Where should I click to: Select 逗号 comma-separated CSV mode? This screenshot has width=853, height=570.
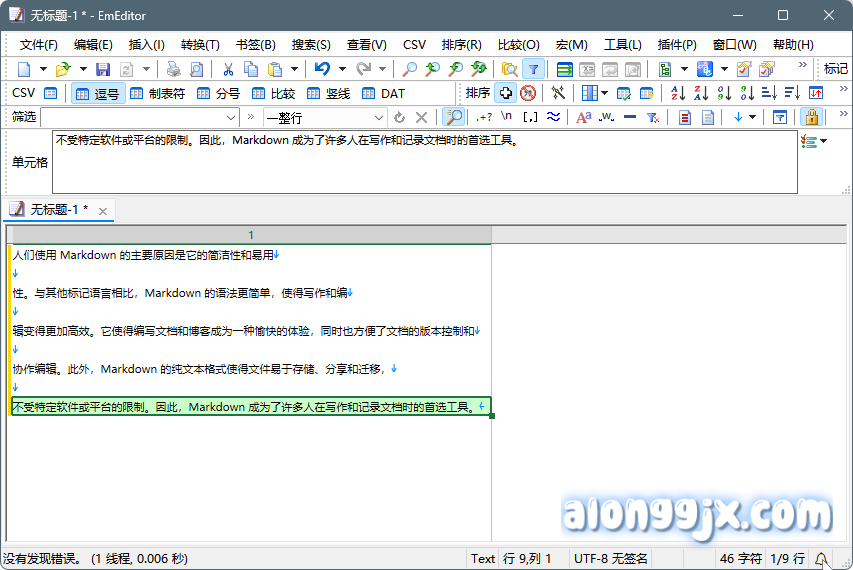(97, 93)
